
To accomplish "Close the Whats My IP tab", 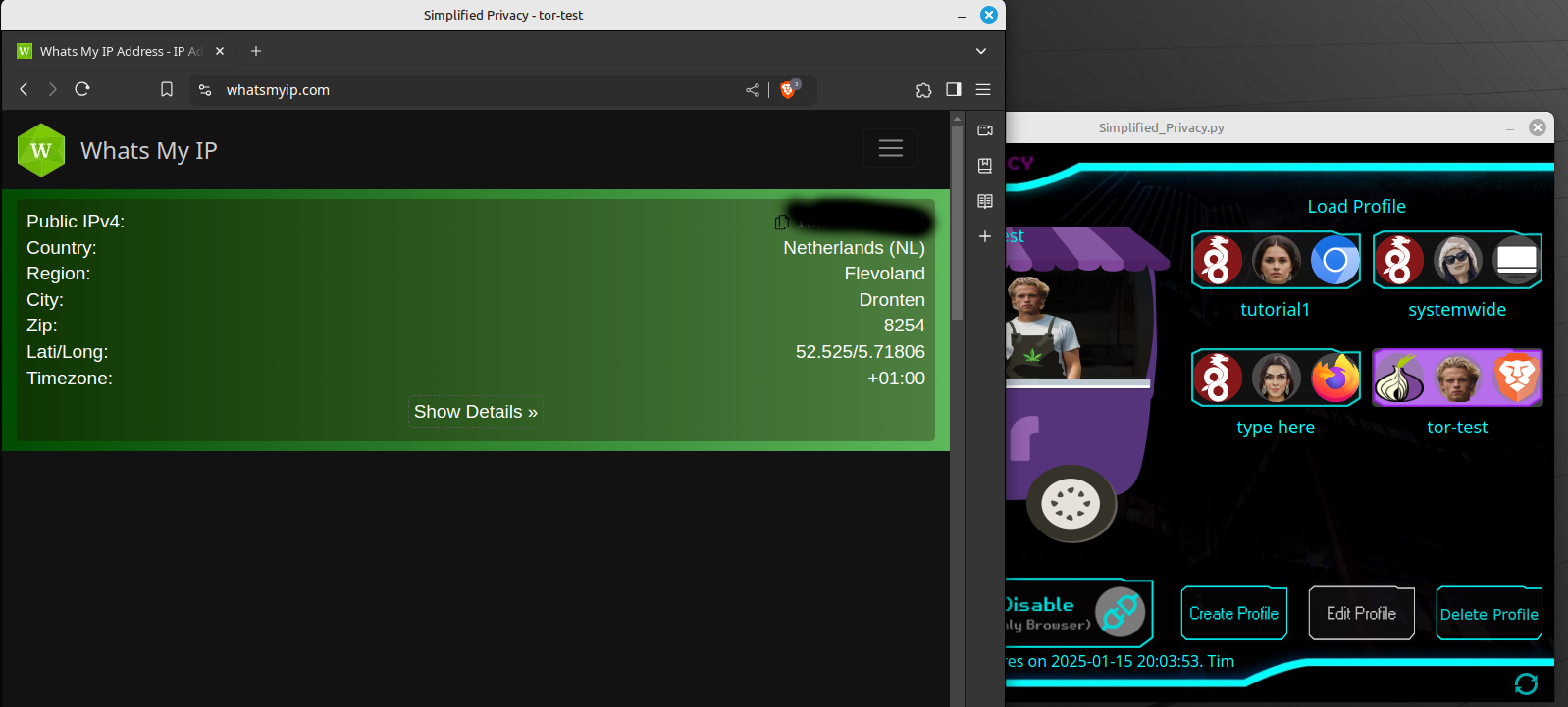I will click(x=220, y=51).
